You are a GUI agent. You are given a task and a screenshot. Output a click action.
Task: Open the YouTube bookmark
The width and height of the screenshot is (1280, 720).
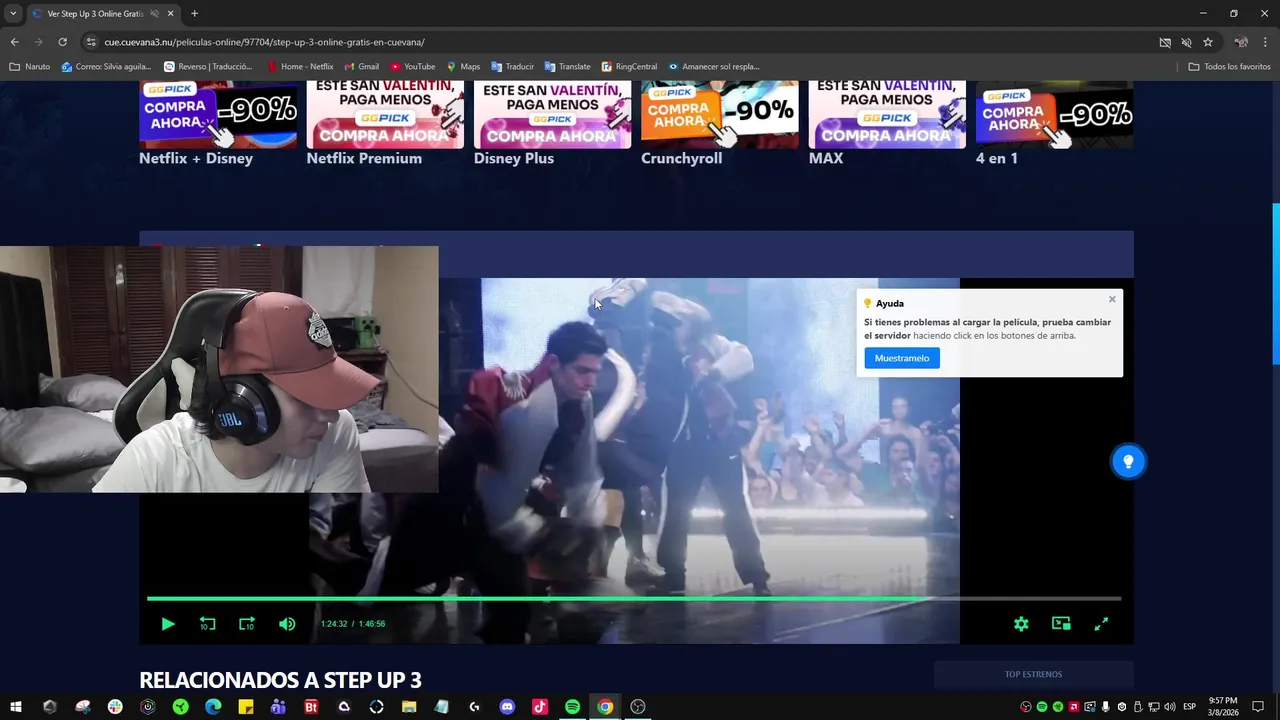coord(413,67)
